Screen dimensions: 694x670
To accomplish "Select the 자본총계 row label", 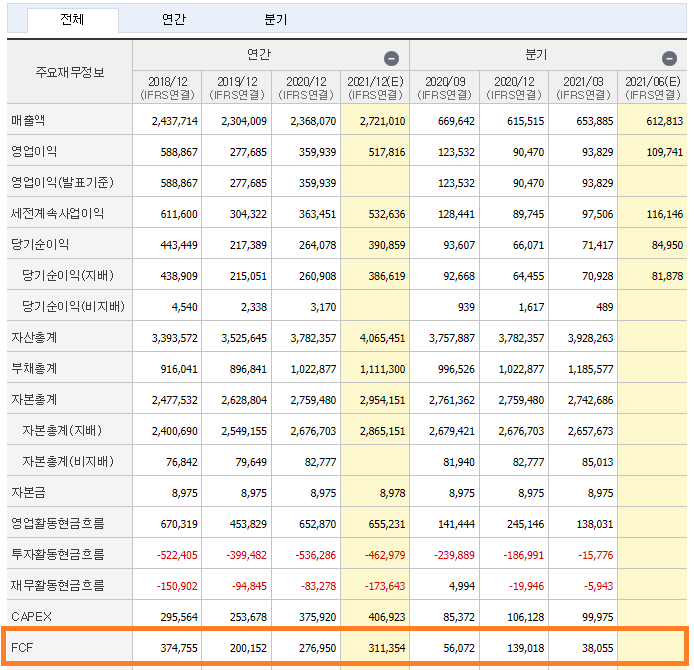I will [34, 399].
